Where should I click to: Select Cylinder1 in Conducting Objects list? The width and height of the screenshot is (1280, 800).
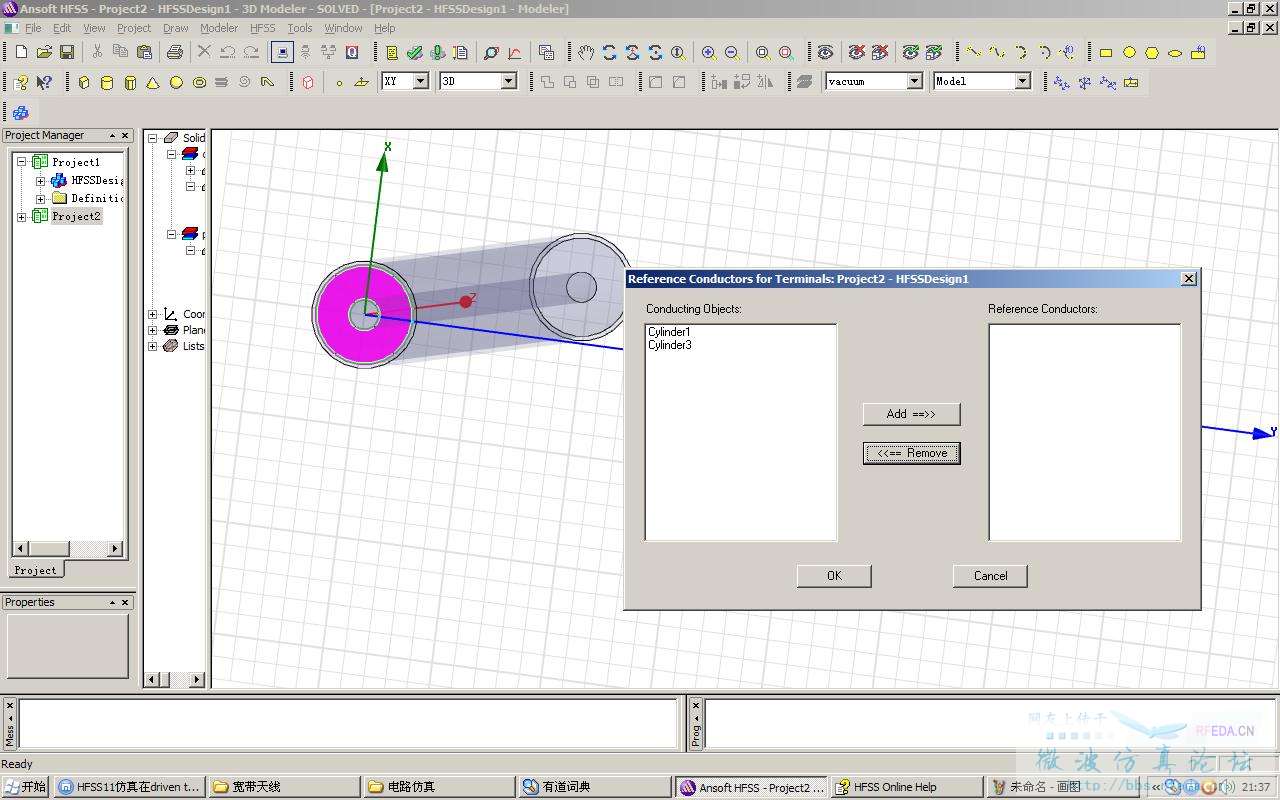pos(669,332)
